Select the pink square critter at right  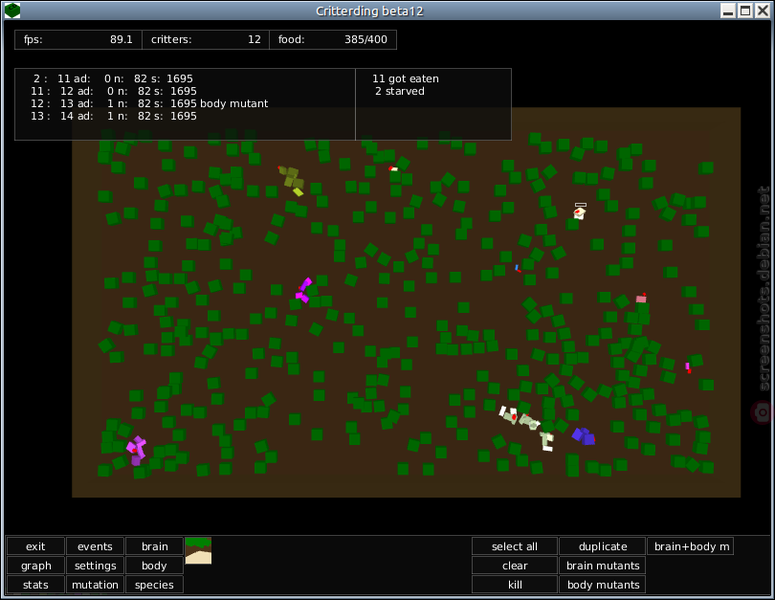click(641, 298)
